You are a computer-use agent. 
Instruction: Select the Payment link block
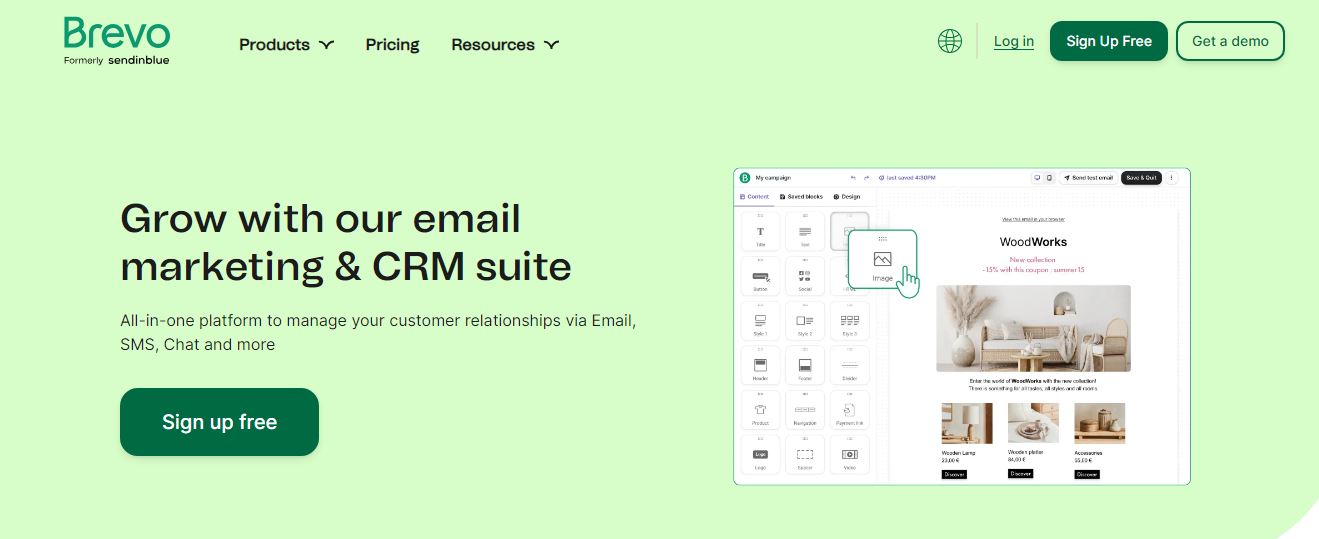[x=850, y=410]
